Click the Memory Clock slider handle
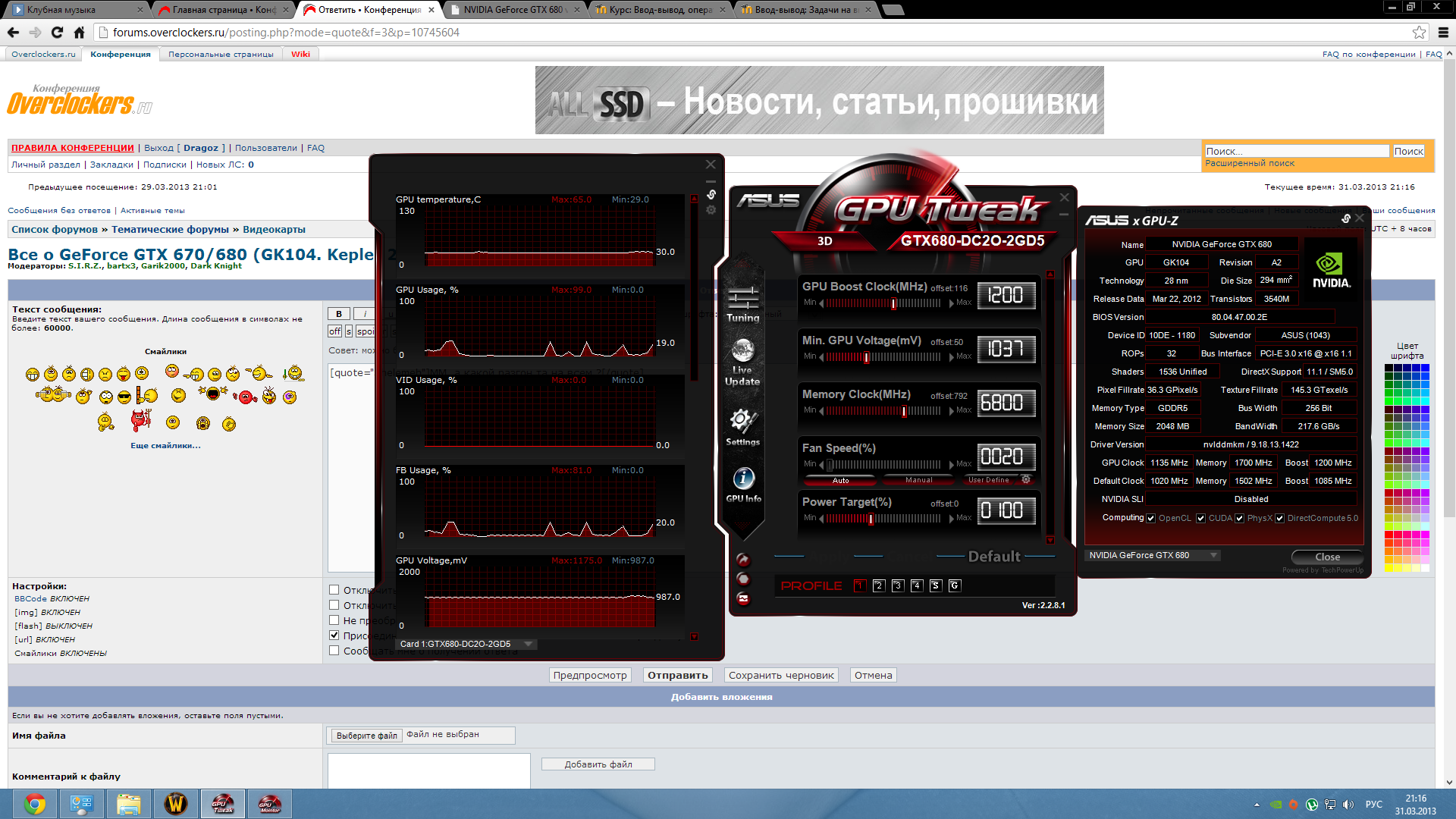The image size is (1456, 819). [904, 411]
